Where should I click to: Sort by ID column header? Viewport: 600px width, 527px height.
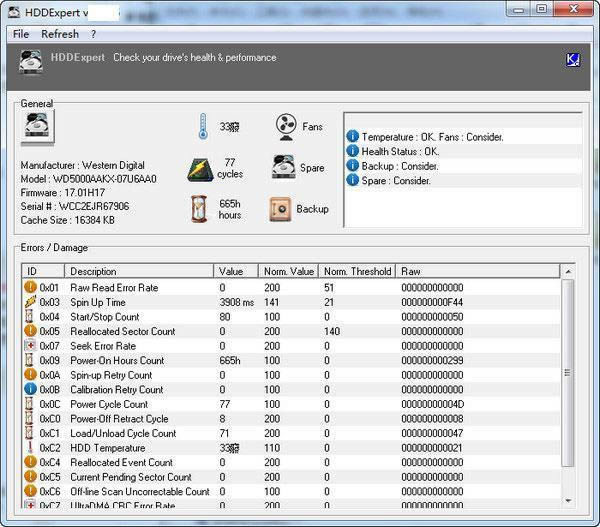click(43, 271)
